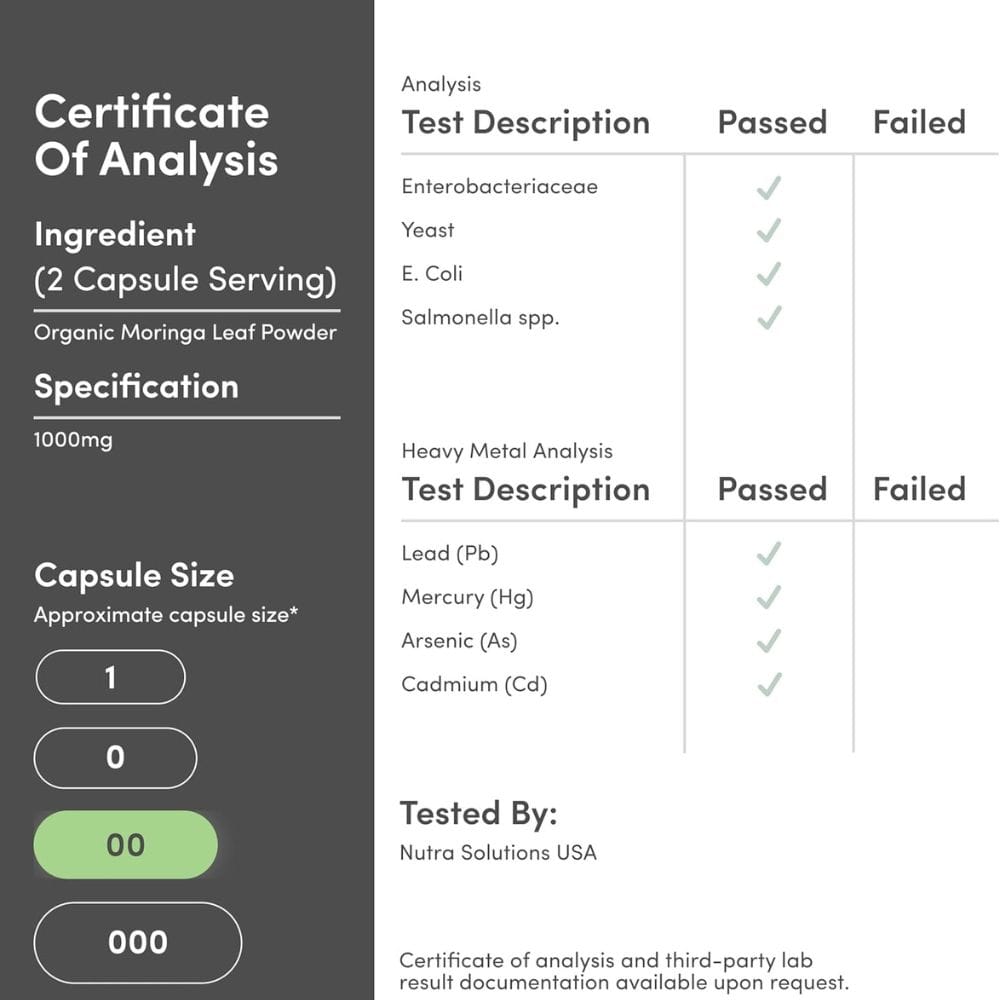Click the Mercury (Hg) passed checkmark
Viewport: 1000px width, 1000px height.
tap(768, 598)
